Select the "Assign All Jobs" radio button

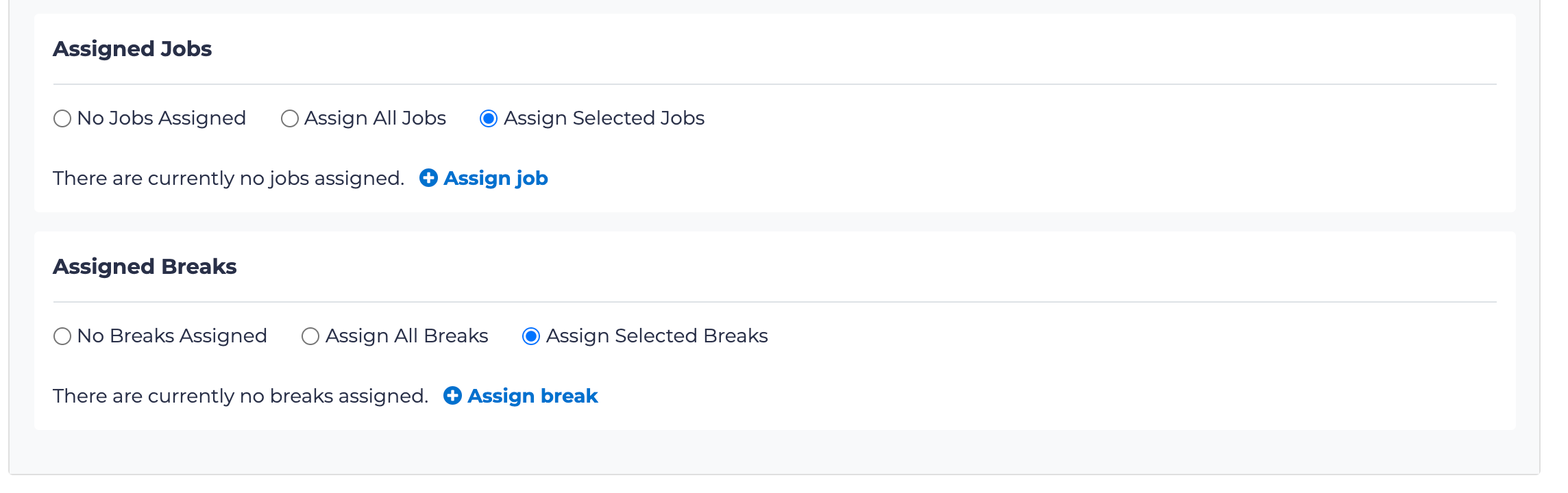[x=289, y=118]
